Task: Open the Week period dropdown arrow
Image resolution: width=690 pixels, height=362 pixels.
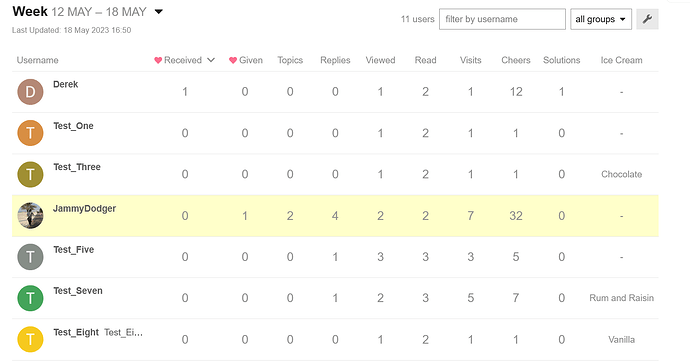Action: 159,12
